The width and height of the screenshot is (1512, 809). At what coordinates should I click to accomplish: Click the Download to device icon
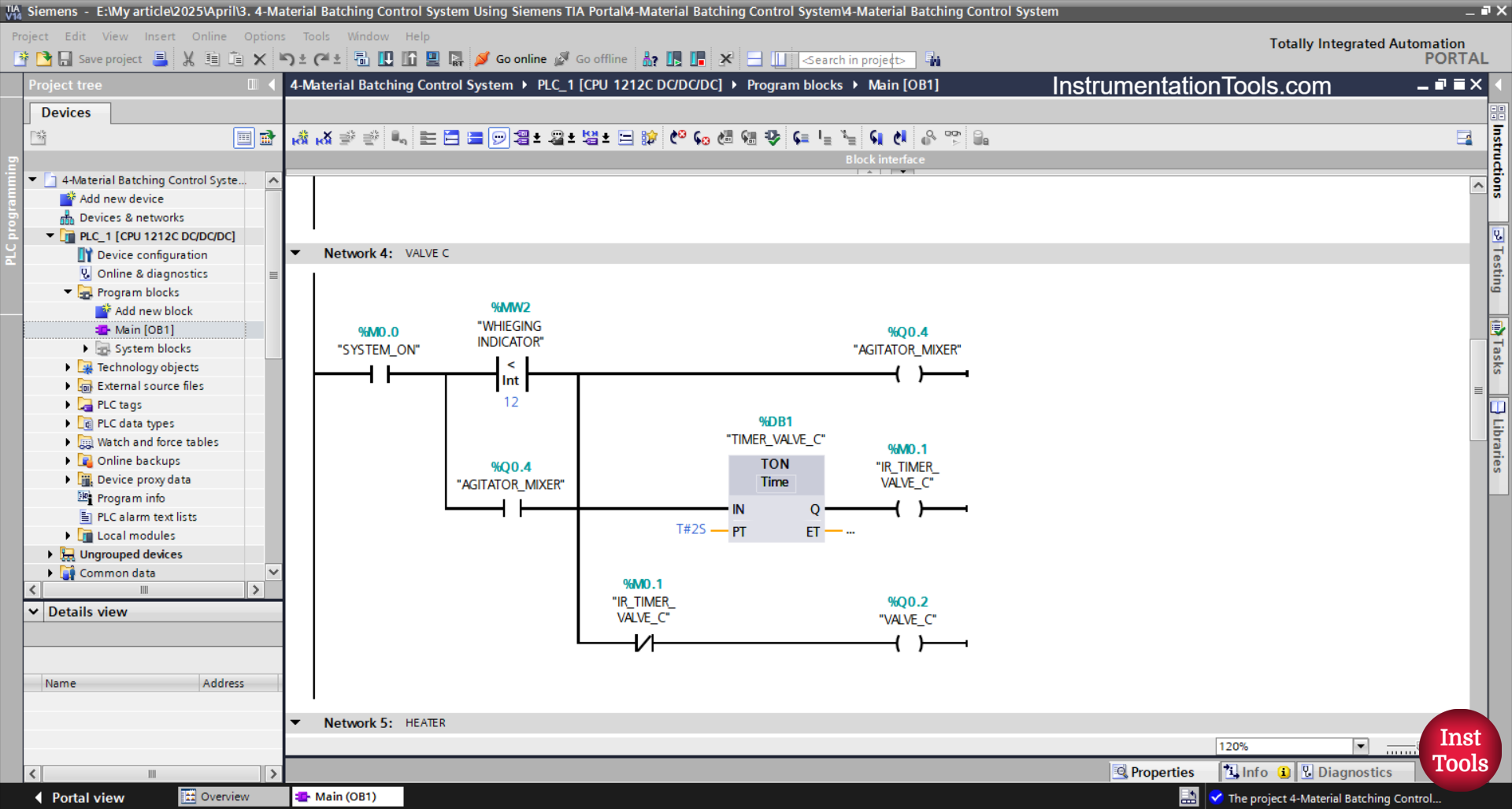click(x=385, y=59)
